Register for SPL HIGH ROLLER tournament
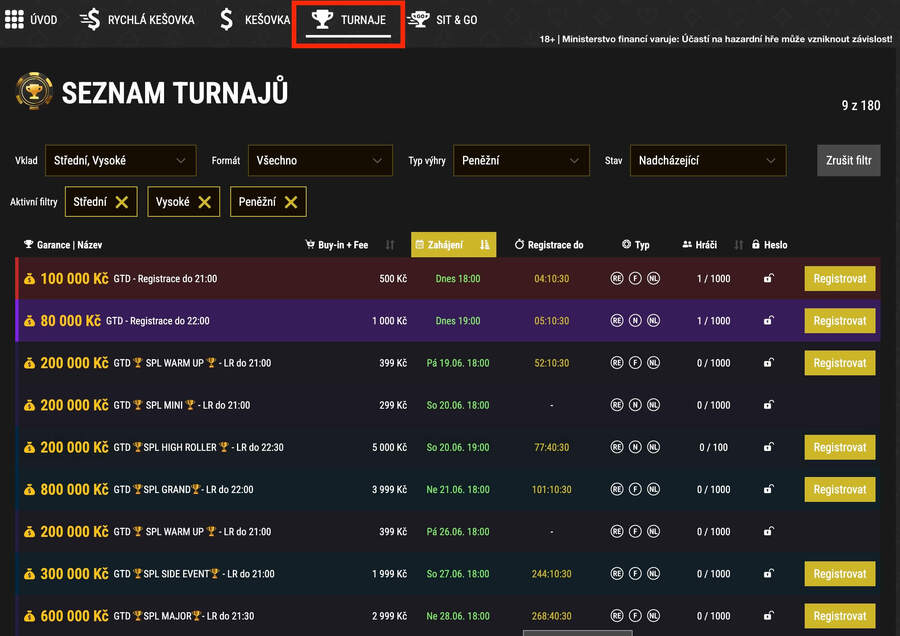Screen dimensions: 900x636 point(840,448)
